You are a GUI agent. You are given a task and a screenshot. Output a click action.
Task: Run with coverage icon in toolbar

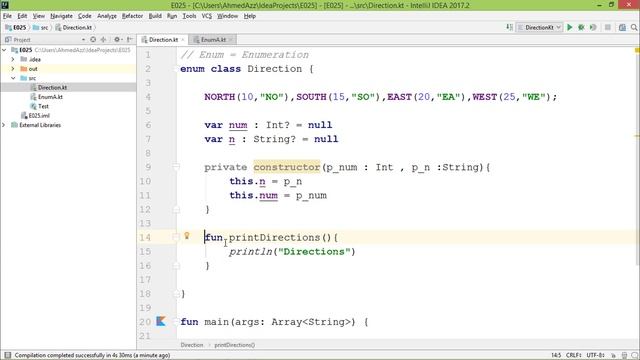point(593,27)
